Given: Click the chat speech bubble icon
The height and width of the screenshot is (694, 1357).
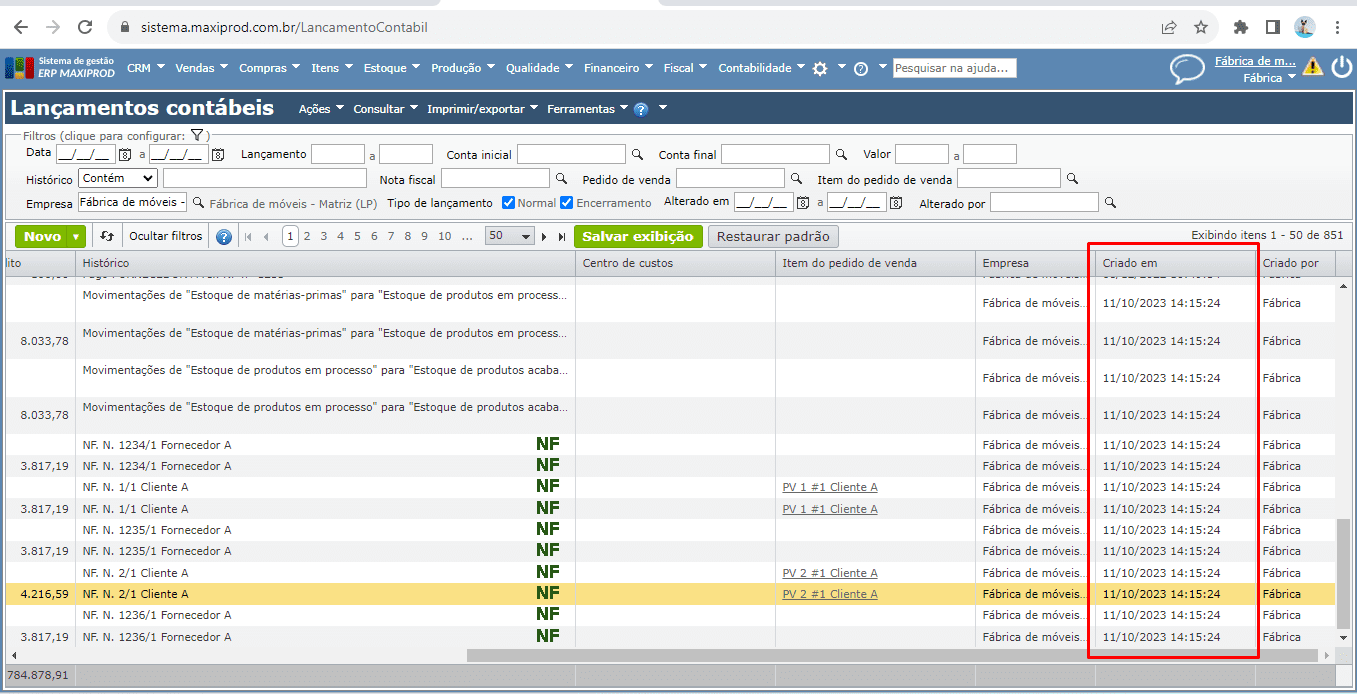Looking at the screenshot, I should (x=1187, y=69).
